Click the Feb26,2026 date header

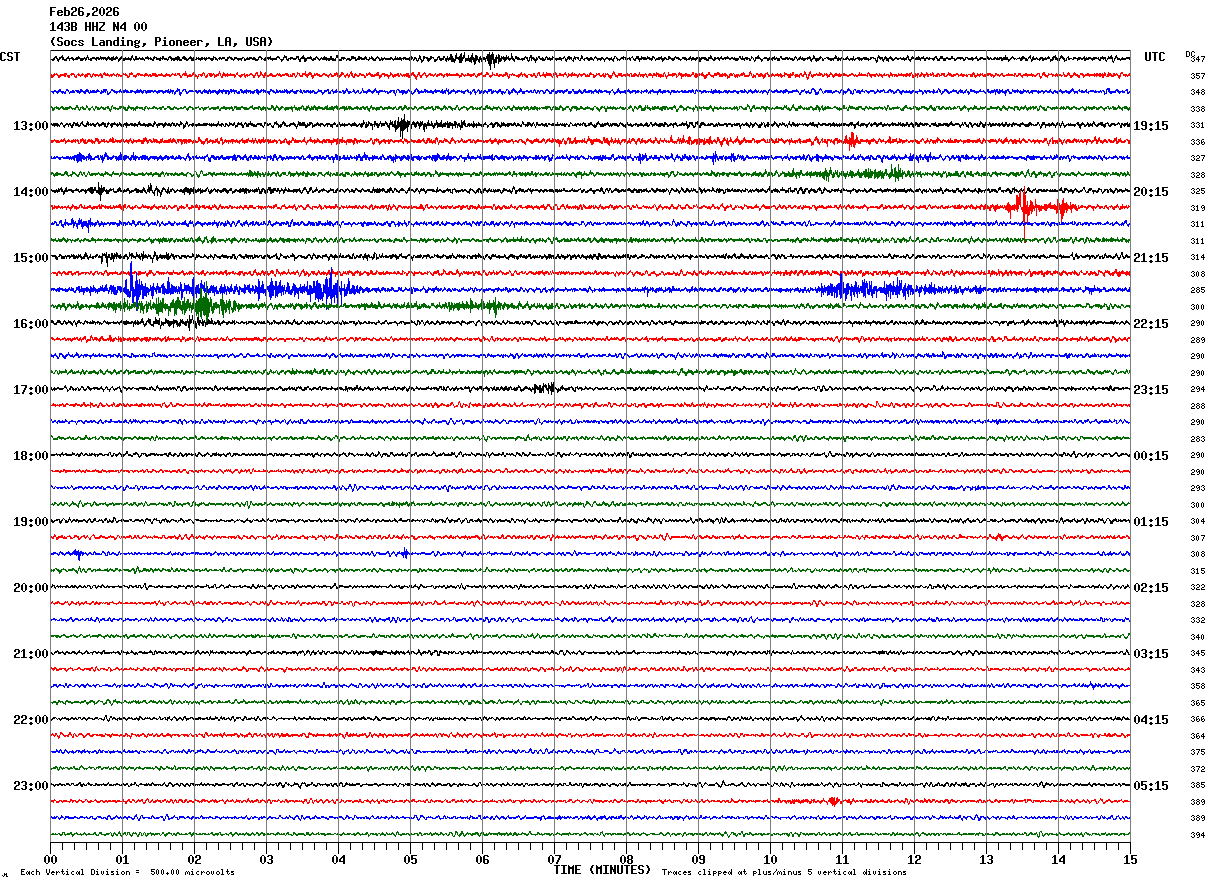[x=84, y=12]
